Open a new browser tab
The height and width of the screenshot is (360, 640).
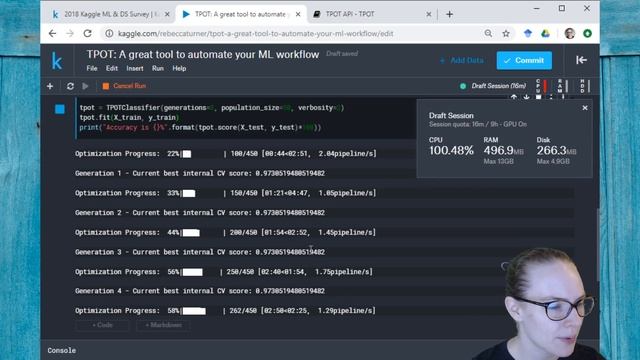point(449,14)
